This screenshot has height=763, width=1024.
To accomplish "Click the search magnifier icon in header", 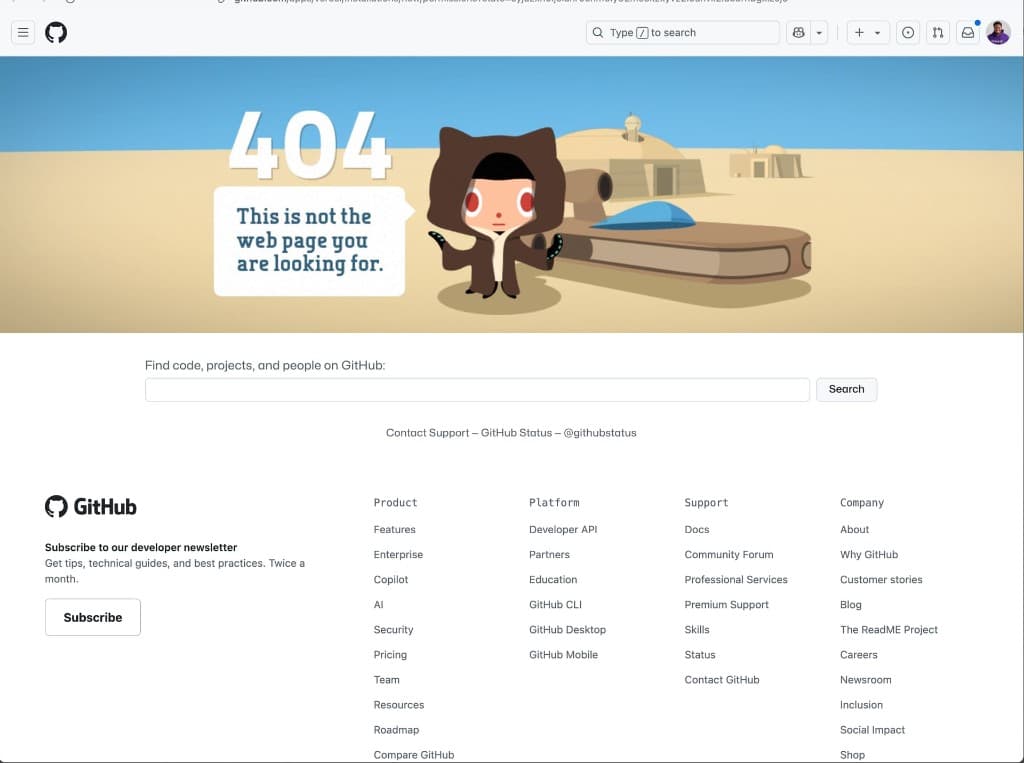I will point(598,33).
